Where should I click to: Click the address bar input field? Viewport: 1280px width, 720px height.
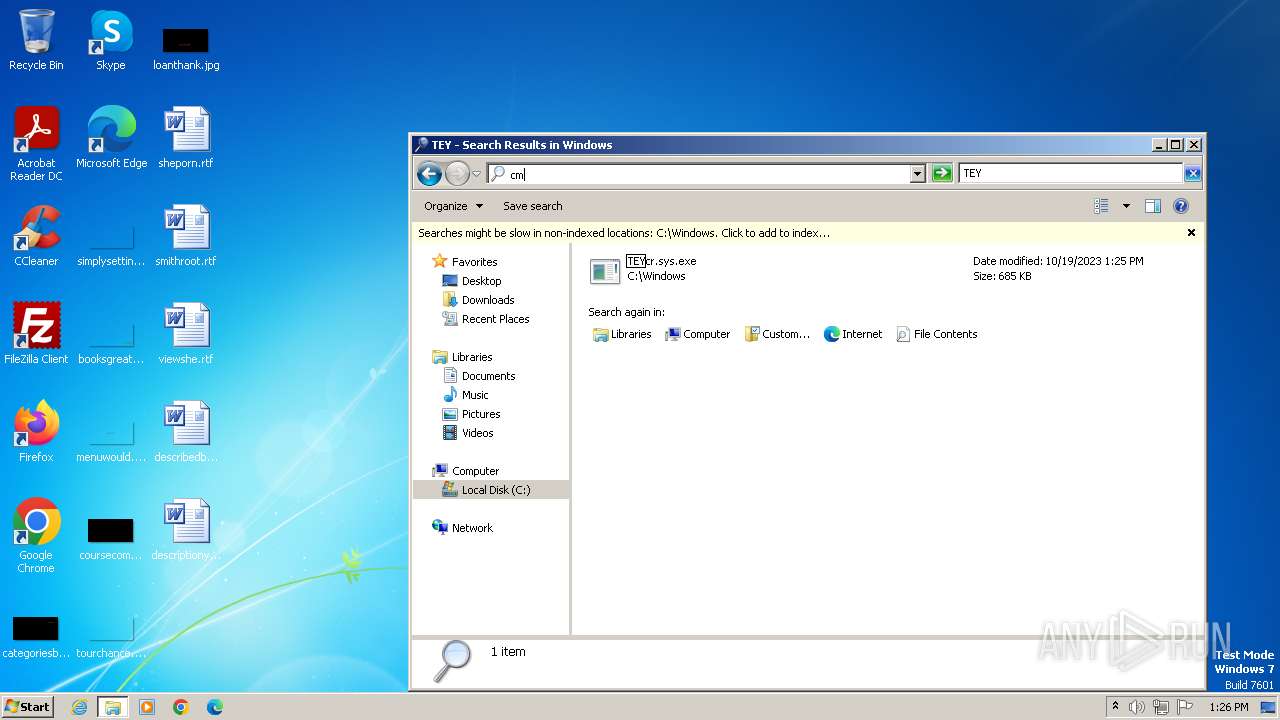tap(700, 174)
